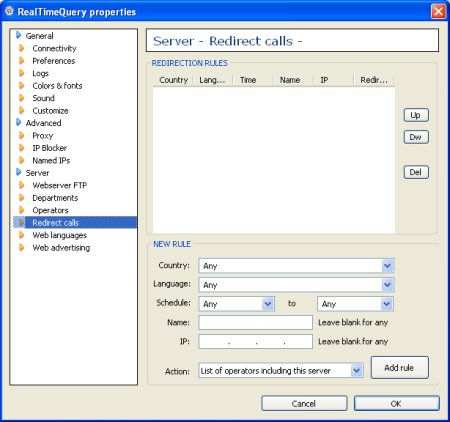Click the blue arrow icon beside Advanced
Image resolution: width=450 pixels, height=422 pixels.
coord(19,123)
